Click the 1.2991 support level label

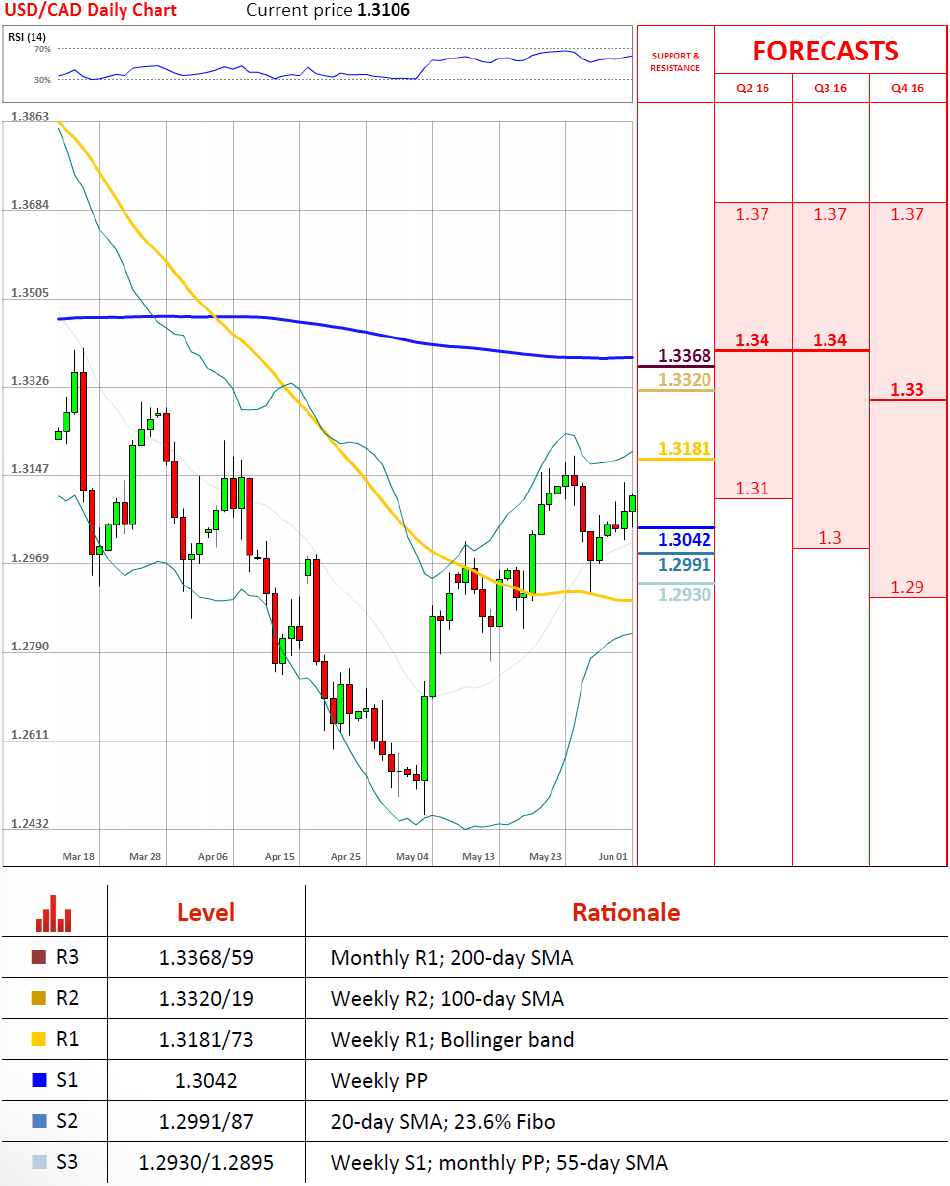[685, 564]
